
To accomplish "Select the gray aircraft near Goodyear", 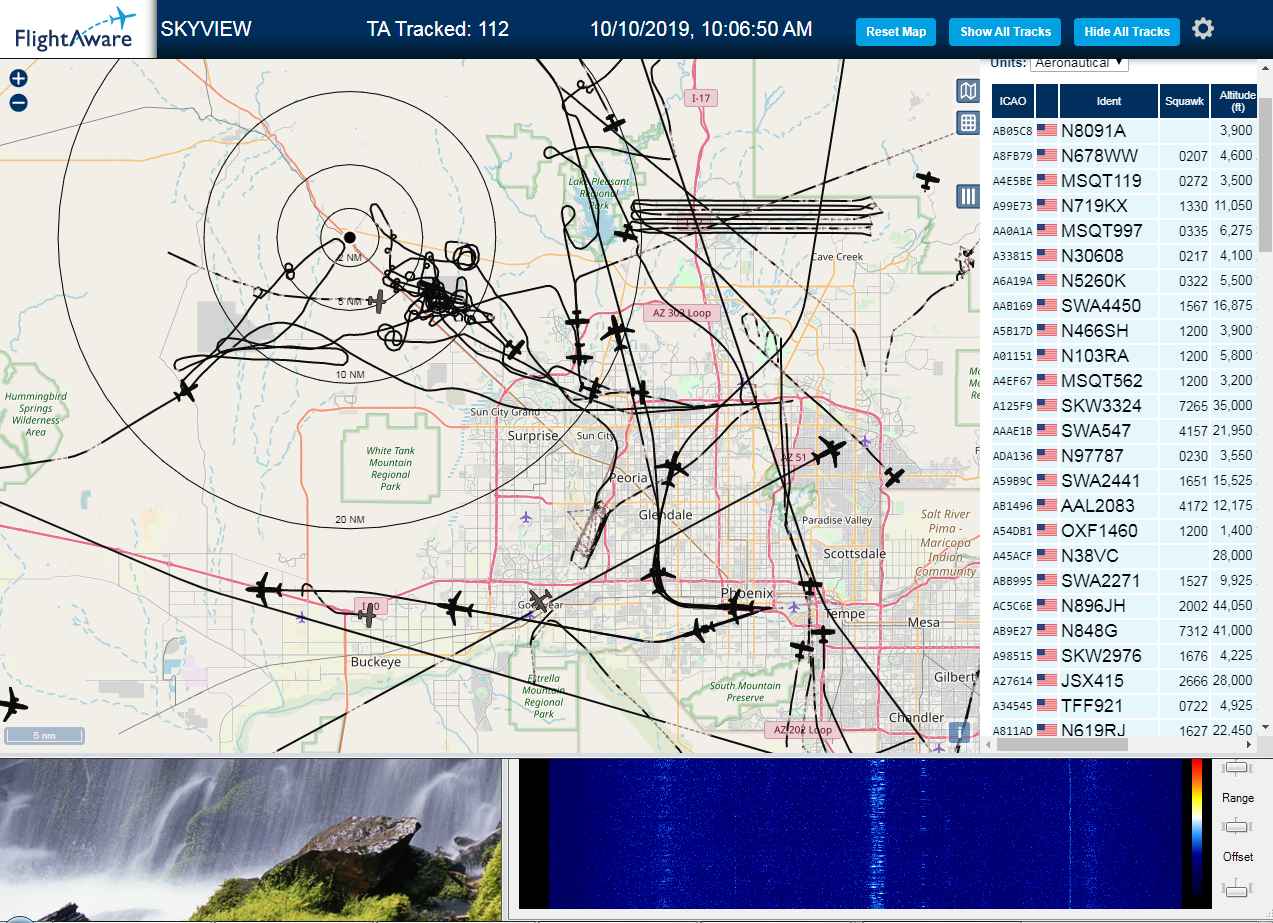I will (x=541, y=600).
